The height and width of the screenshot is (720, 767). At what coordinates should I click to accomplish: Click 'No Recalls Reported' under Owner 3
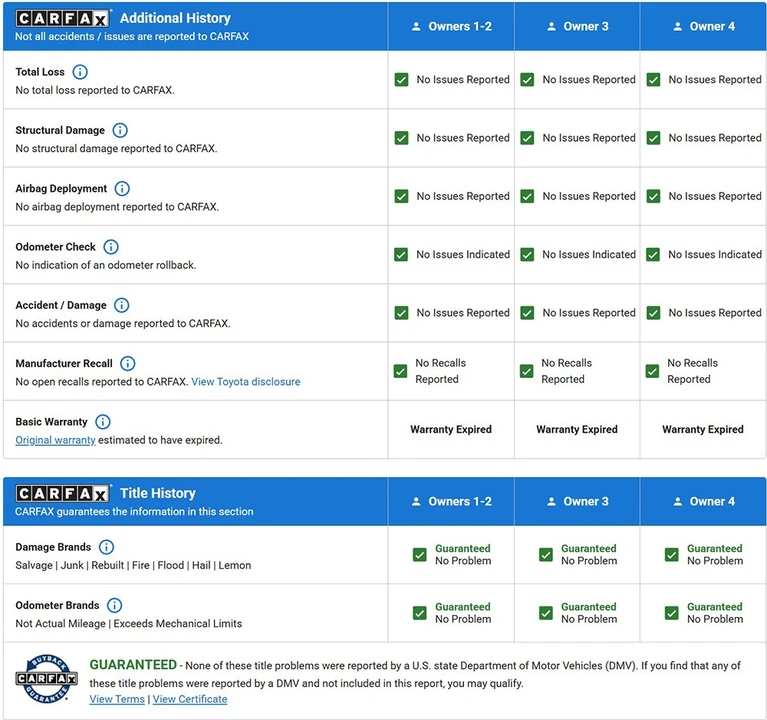pos(566,371)
